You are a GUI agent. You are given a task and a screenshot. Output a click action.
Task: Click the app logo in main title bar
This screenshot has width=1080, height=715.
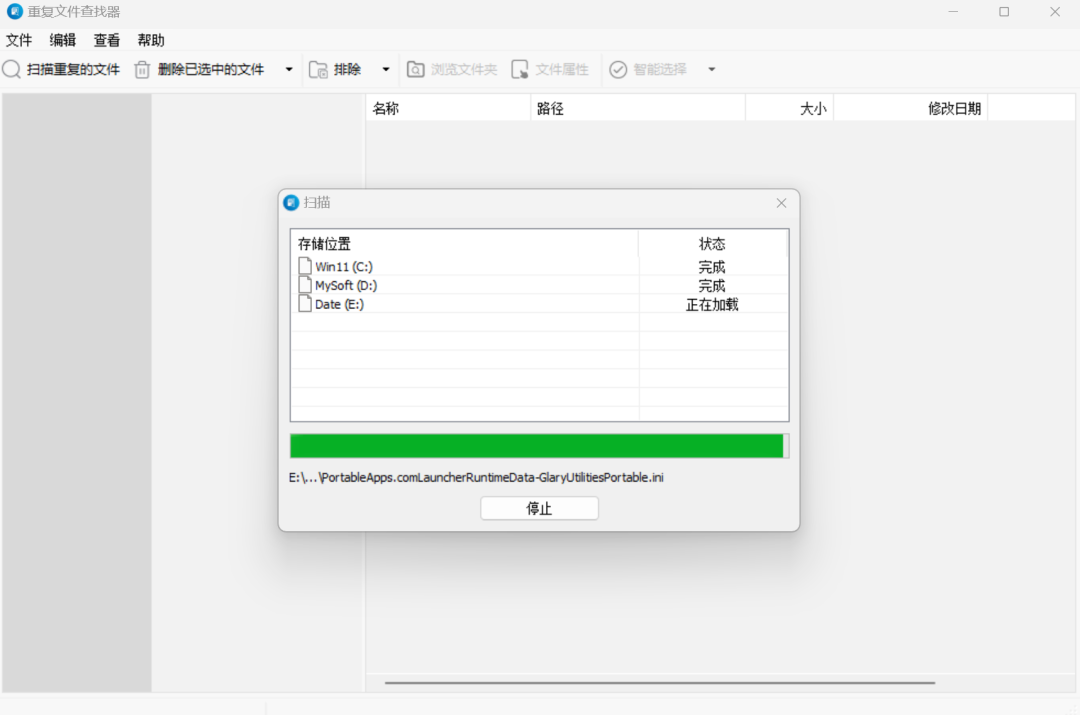click(x=14, y=12)
